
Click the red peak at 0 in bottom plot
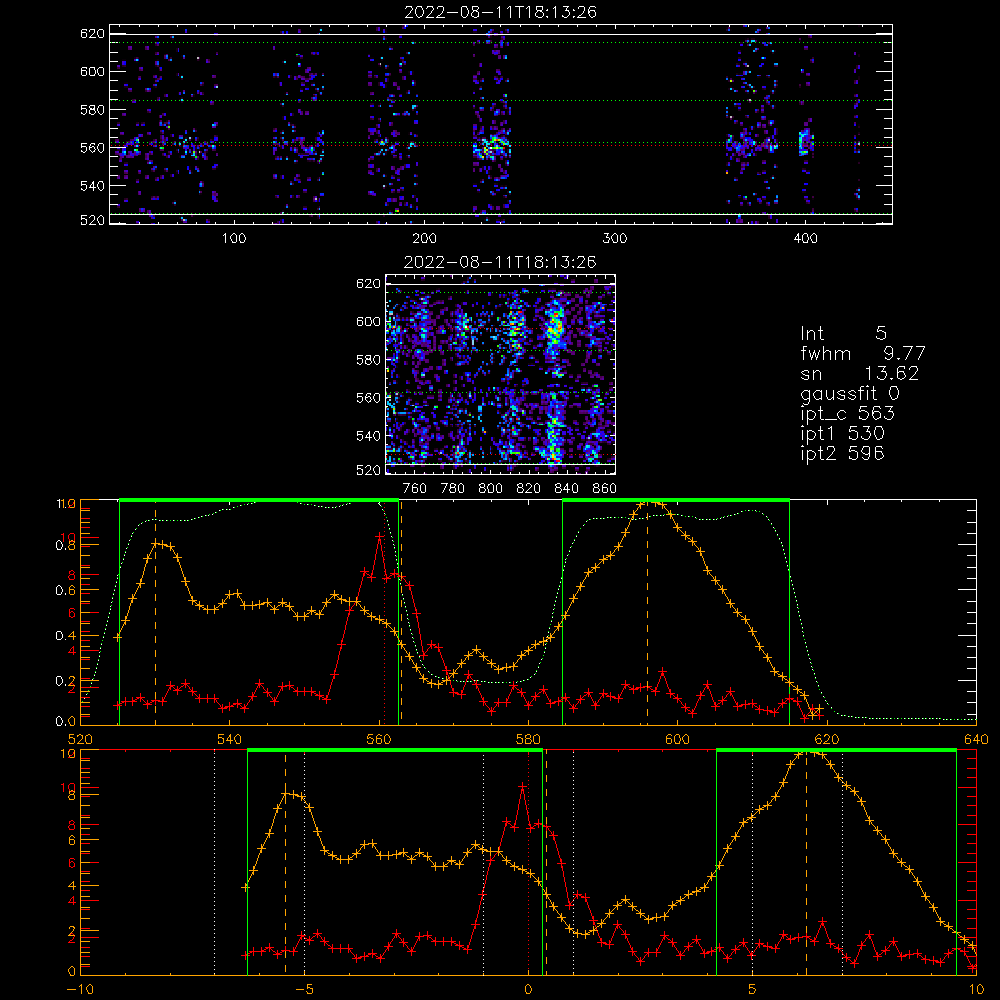pos(522,787)
